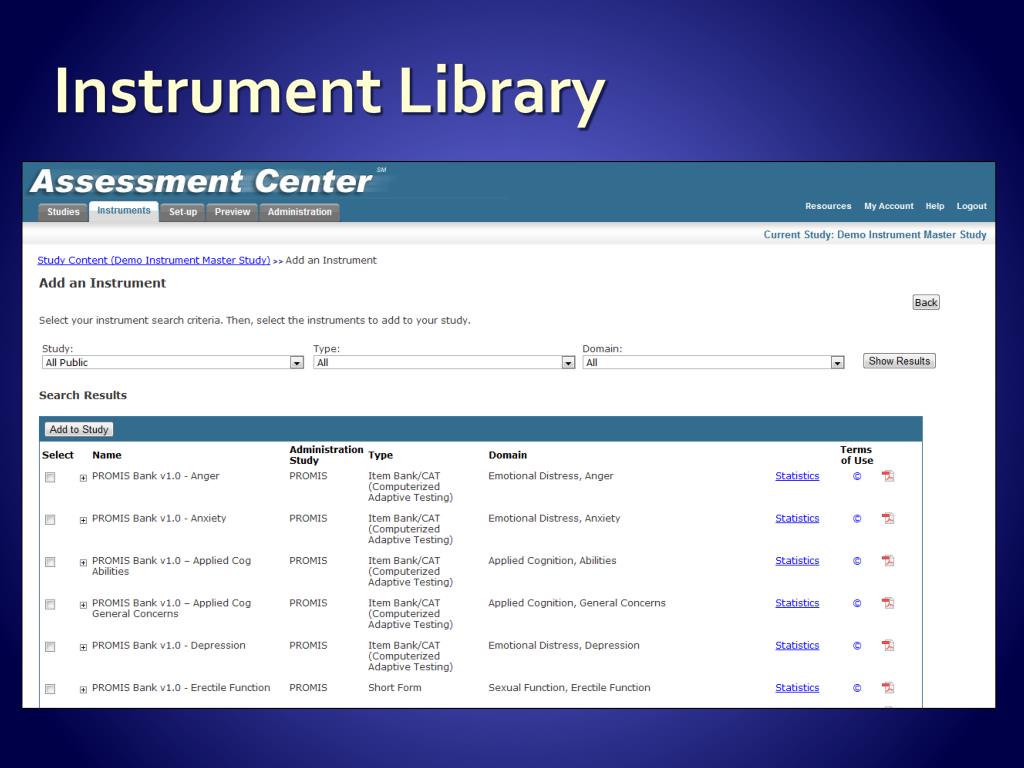Expand the Applied Cog Abilities row
Screen dimensions: 1024x768
point(83,563)
